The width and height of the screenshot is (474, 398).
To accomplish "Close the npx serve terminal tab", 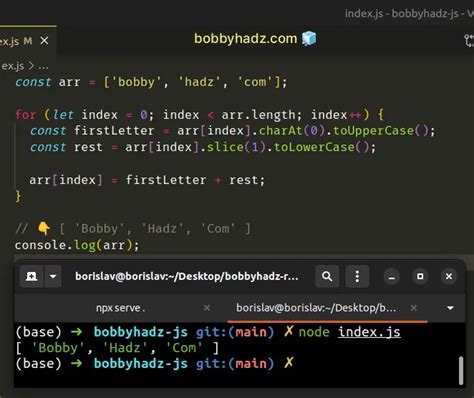I will tap(207, 308).
